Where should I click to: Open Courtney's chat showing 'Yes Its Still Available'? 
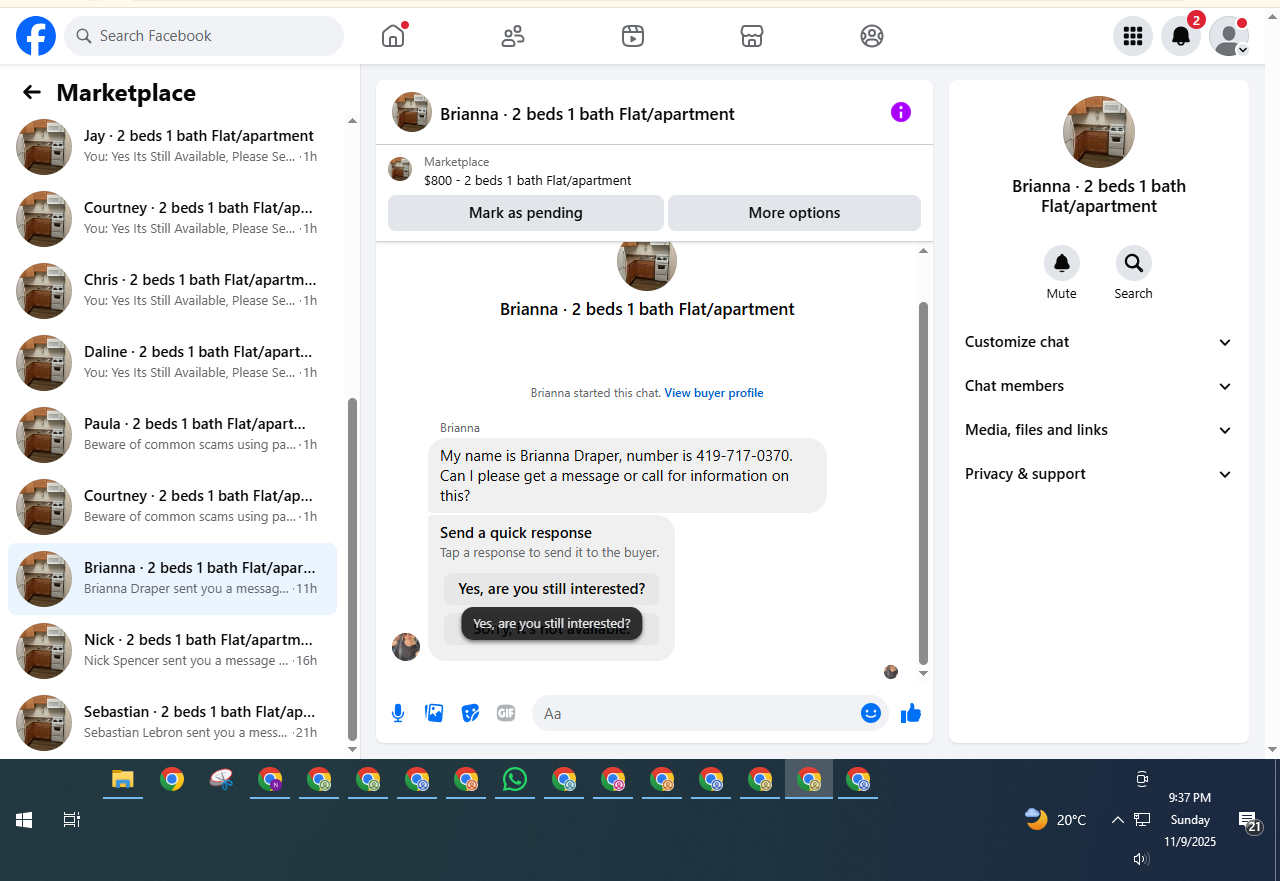coord(172,219)
